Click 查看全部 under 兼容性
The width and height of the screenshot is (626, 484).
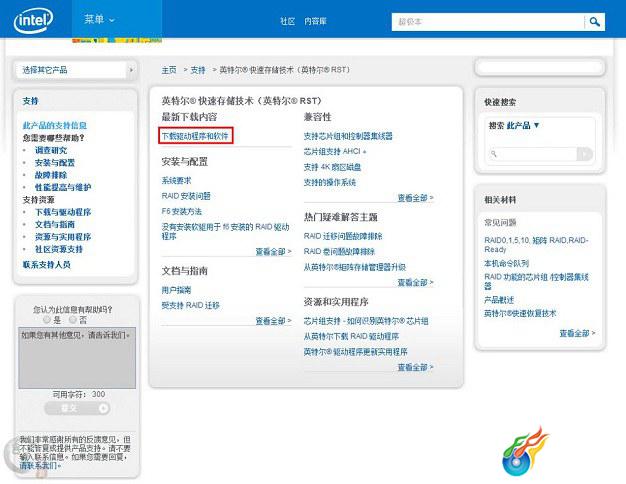416,198
